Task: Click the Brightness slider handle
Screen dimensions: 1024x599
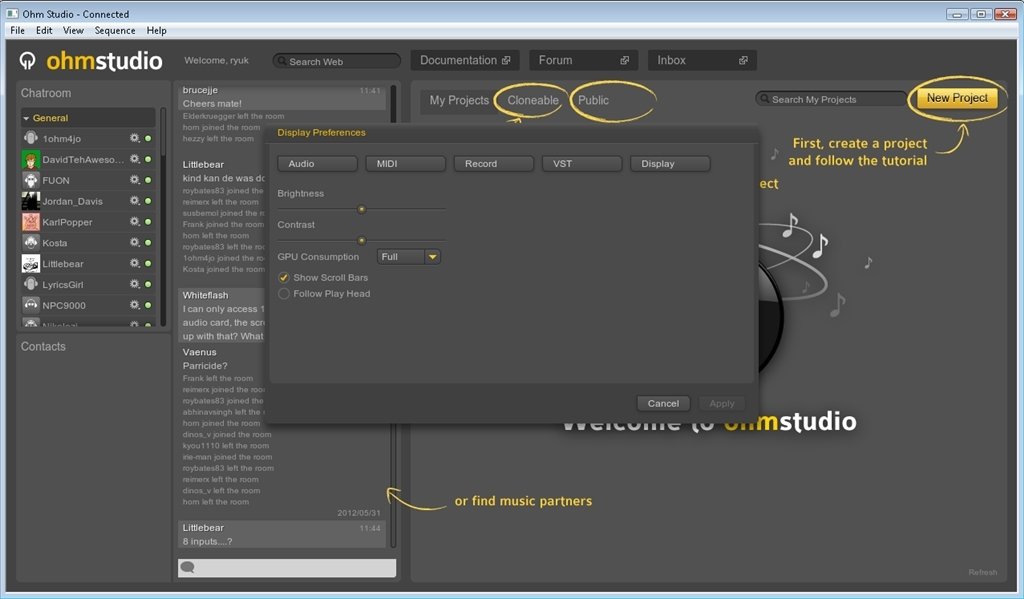Action: (x=361, y=210)
